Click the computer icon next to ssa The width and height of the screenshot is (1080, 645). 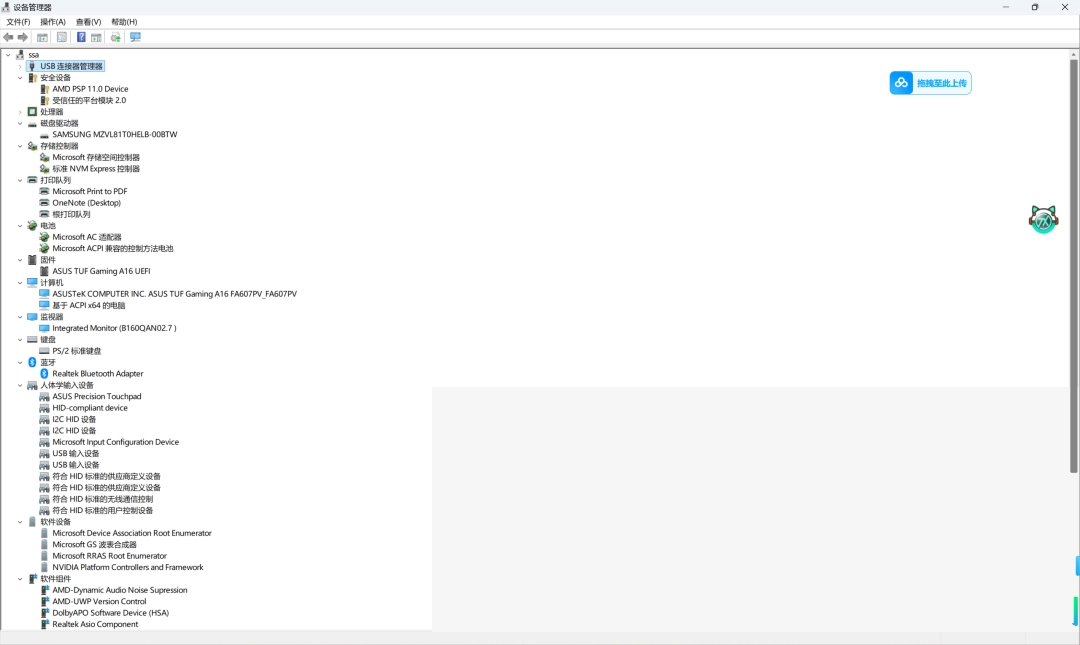[20, 54]
